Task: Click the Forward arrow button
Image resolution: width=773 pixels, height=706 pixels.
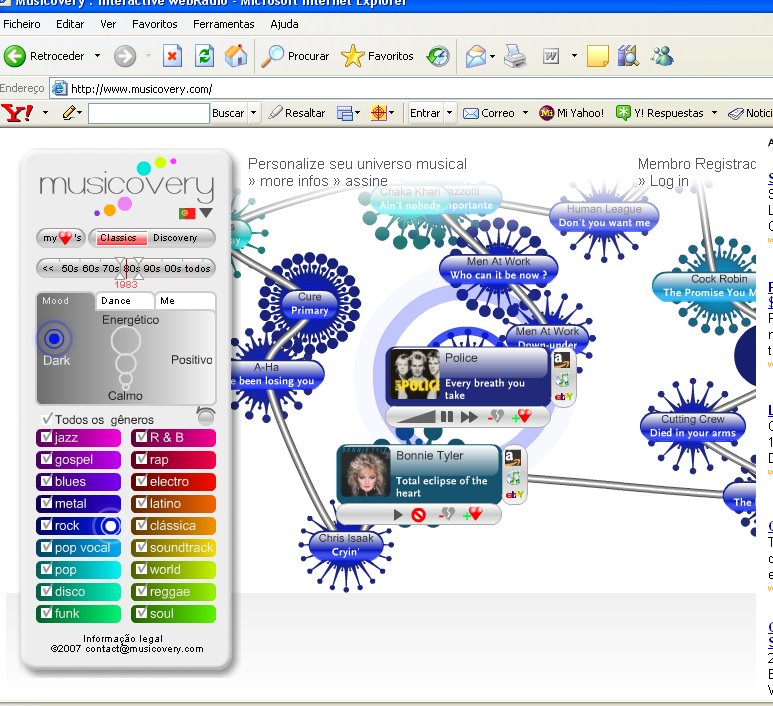Action: 125,56
